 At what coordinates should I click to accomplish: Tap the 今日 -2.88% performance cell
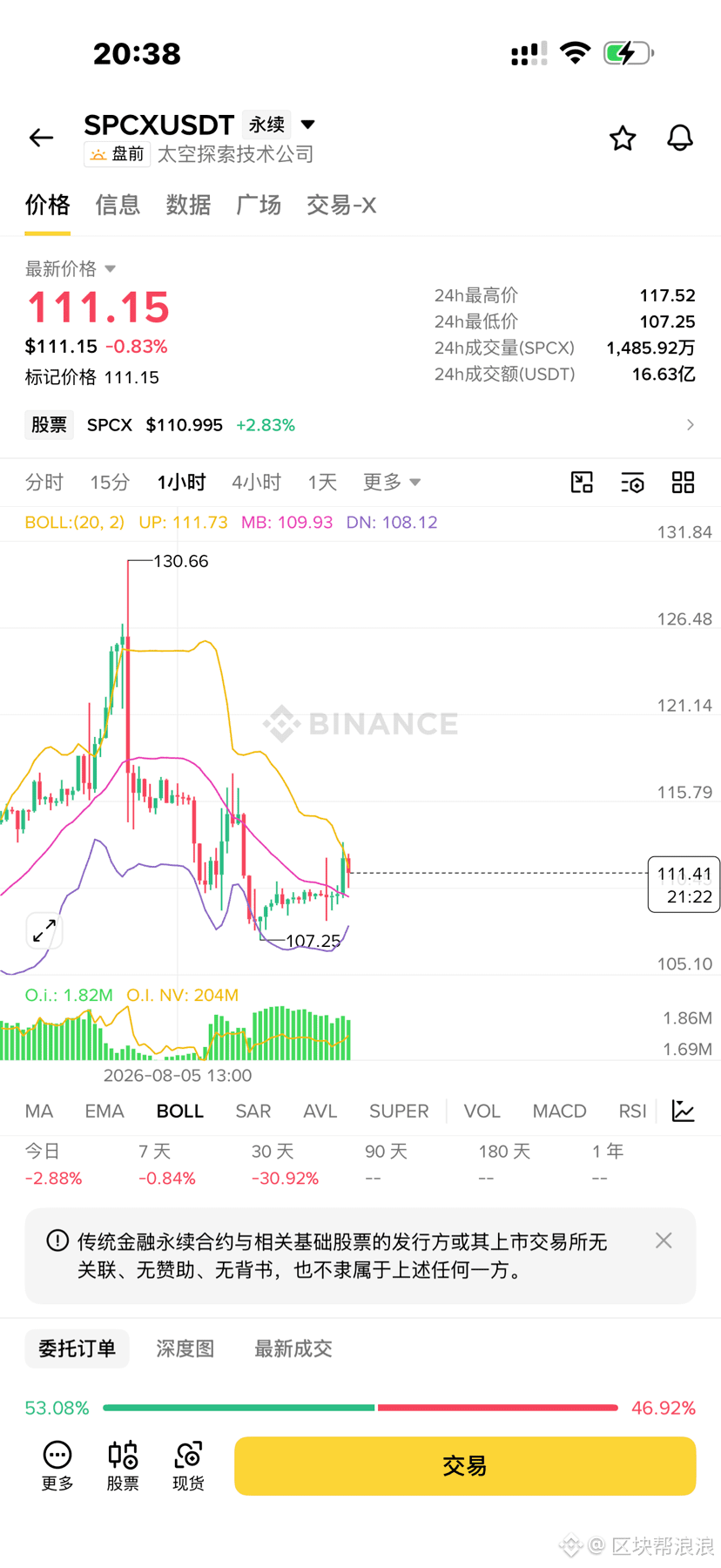[53, 1165]
